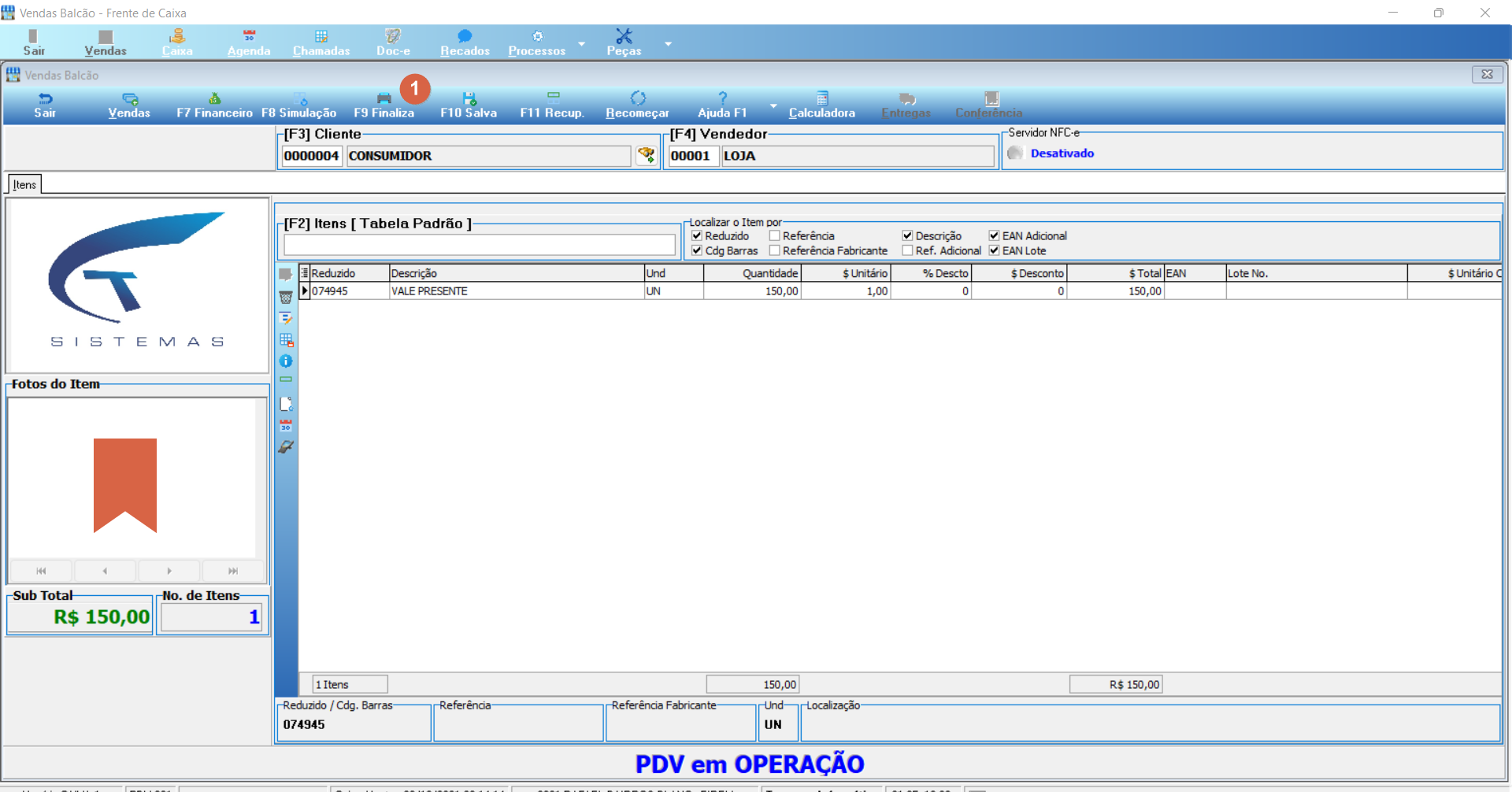Click the client search icon beside CONSUMIDOR
This screenshot has height=792, width=1512.
pyautogui.click(x=646, y=155)
